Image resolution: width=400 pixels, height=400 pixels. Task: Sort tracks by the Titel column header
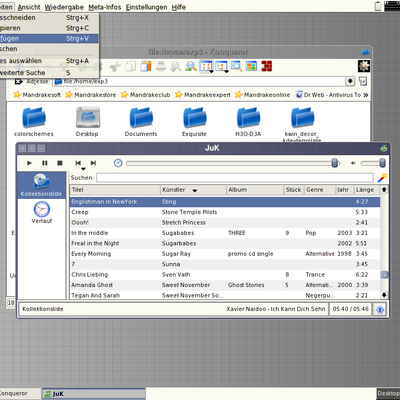115,190
